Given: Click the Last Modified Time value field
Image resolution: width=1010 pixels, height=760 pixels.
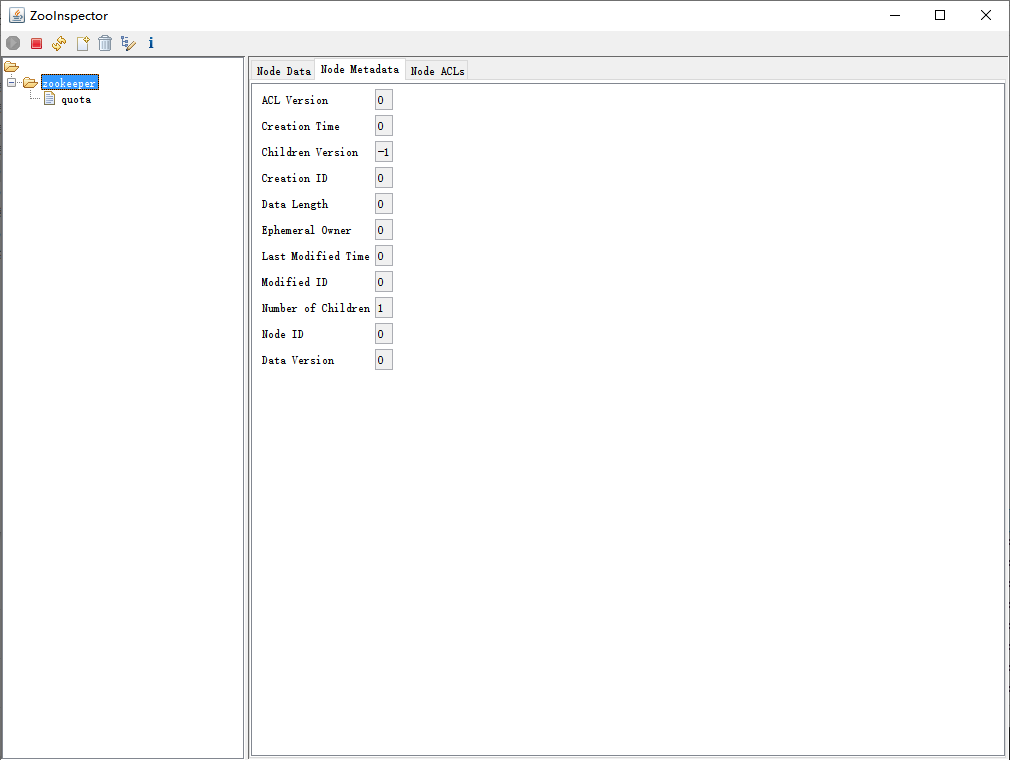Looking at the screenshot, I should (x=384, y=256).
